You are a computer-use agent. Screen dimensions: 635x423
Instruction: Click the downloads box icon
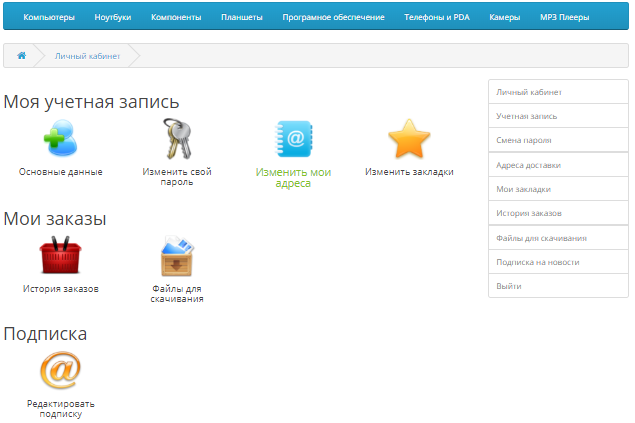click(177, 256)
